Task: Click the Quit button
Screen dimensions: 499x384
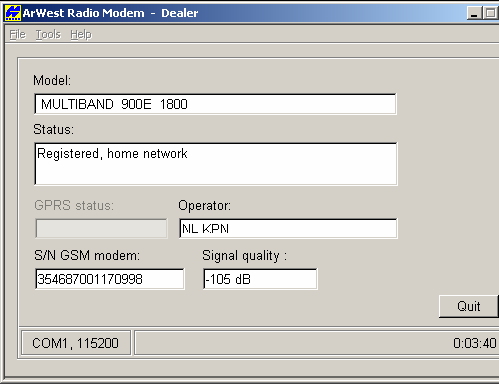Action: 469,306
